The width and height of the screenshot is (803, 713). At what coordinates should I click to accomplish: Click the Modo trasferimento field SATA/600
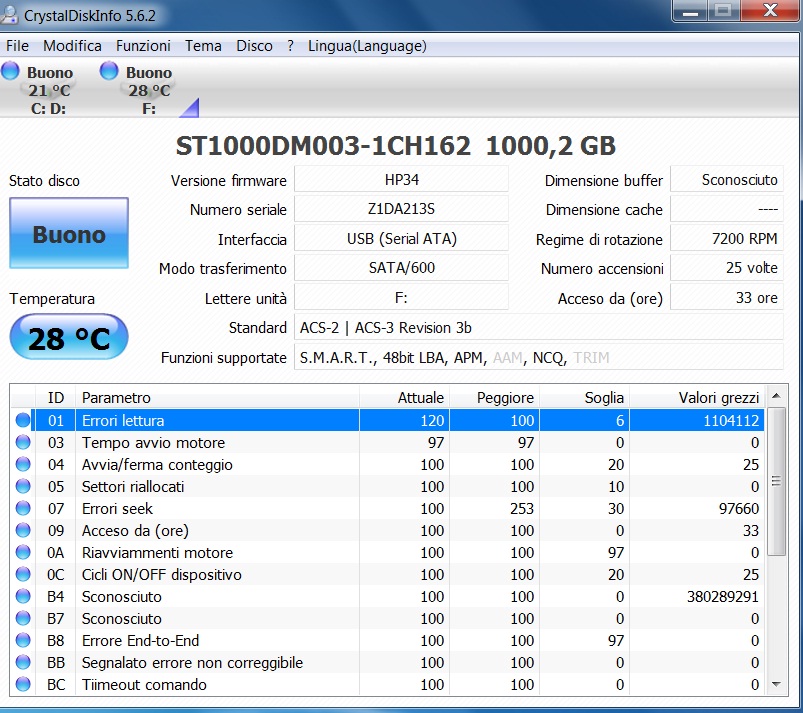402,268
